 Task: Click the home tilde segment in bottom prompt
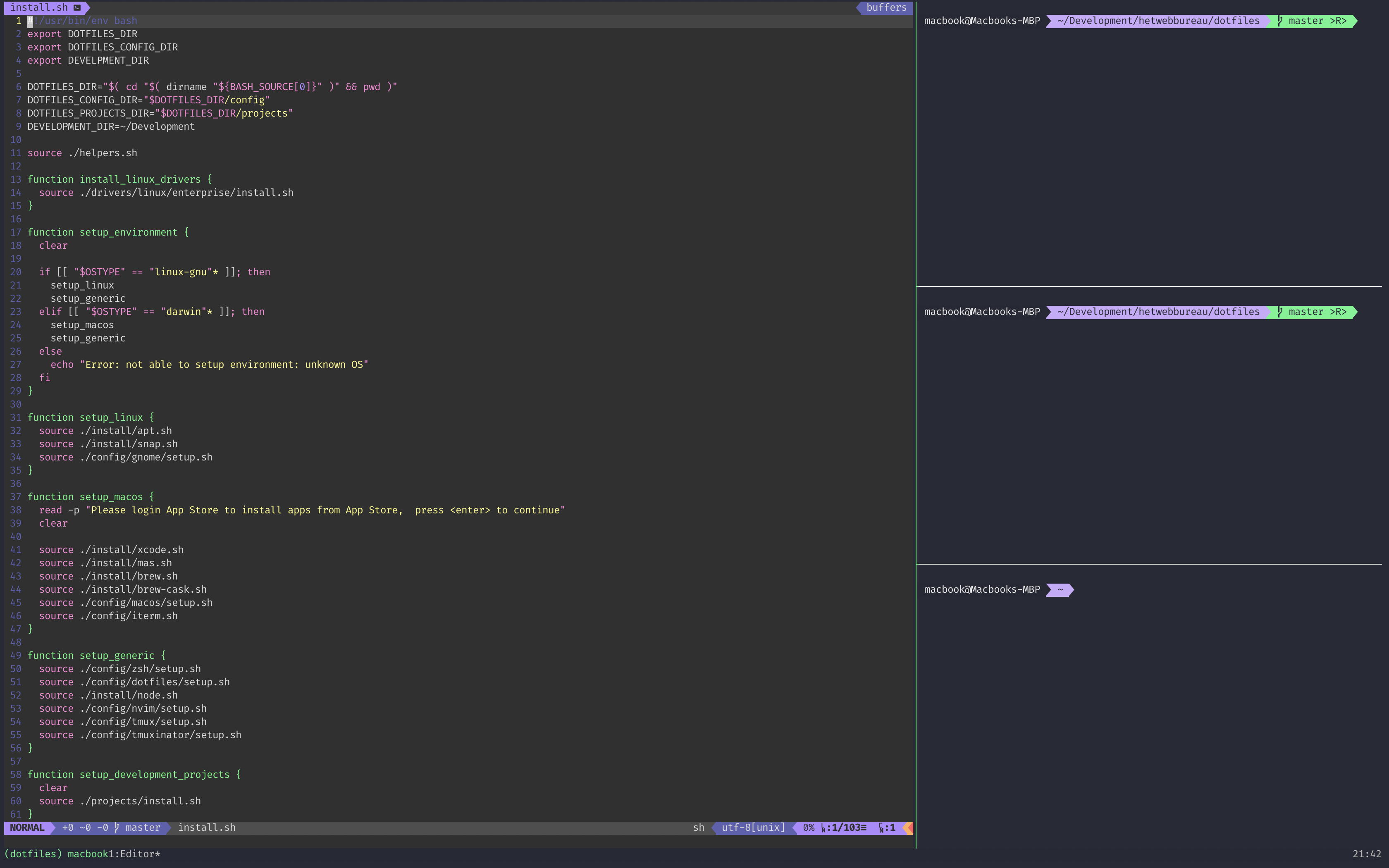1060,589
